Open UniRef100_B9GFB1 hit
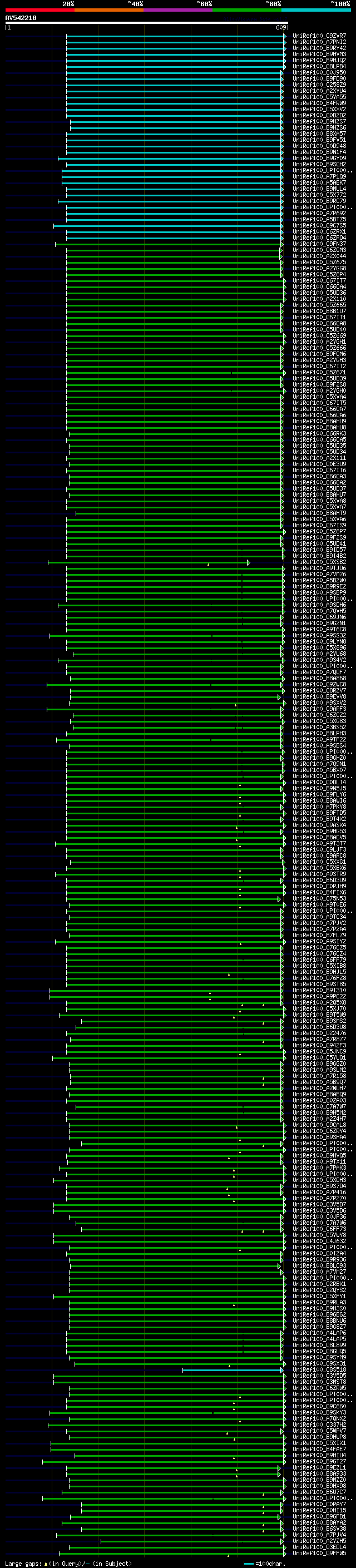 click(x=319, y=1517)
